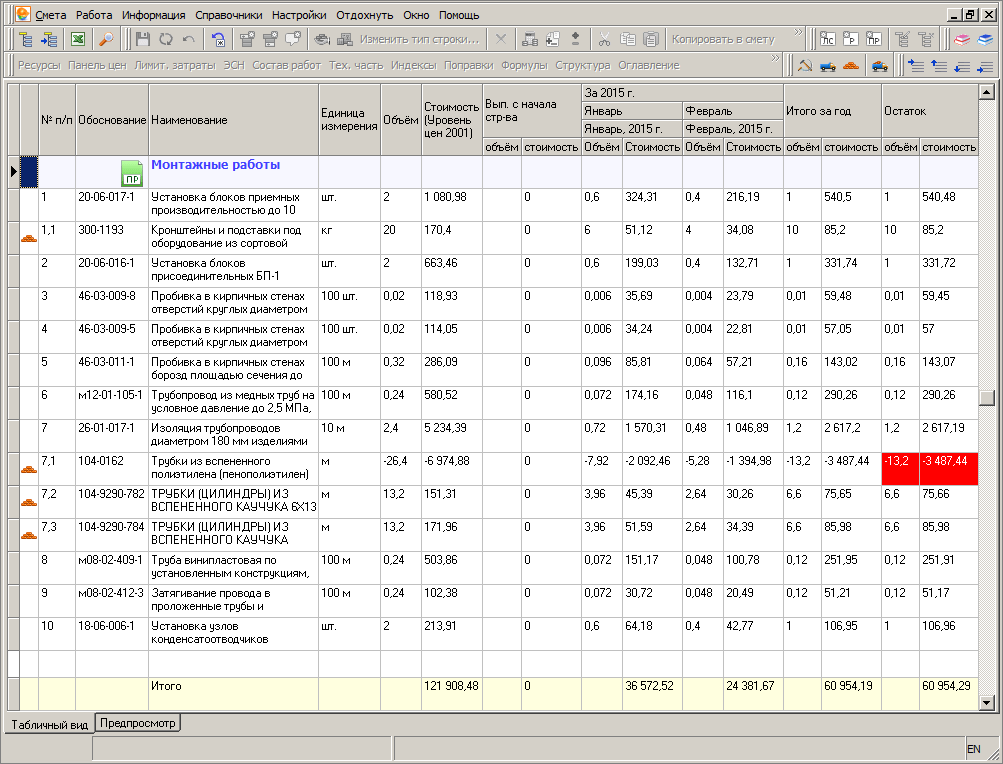Click the Undo arrow icon
Viewport: 1003px width, 764px height.
tap(189, 40)
